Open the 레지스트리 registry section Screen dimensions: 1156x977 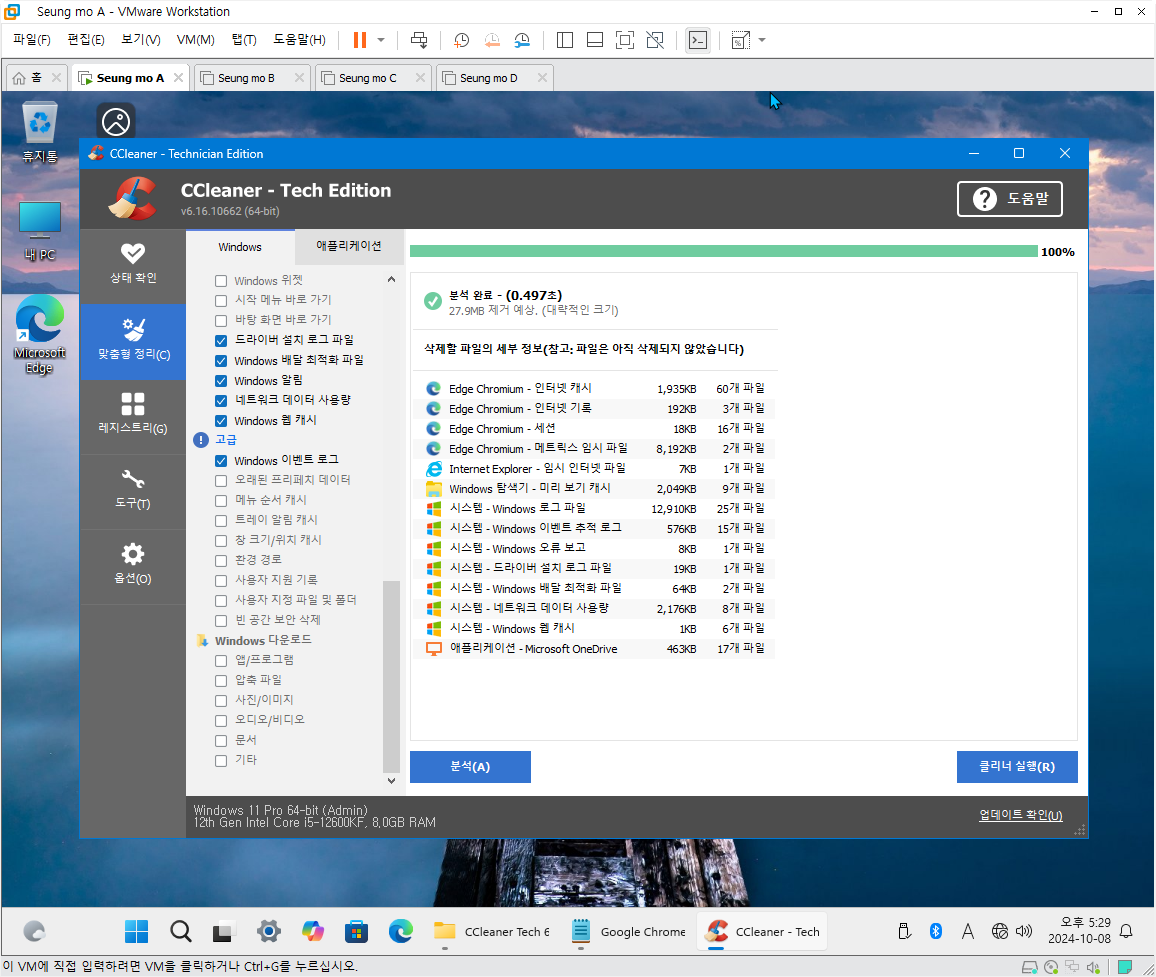click(x=133, y=415)
